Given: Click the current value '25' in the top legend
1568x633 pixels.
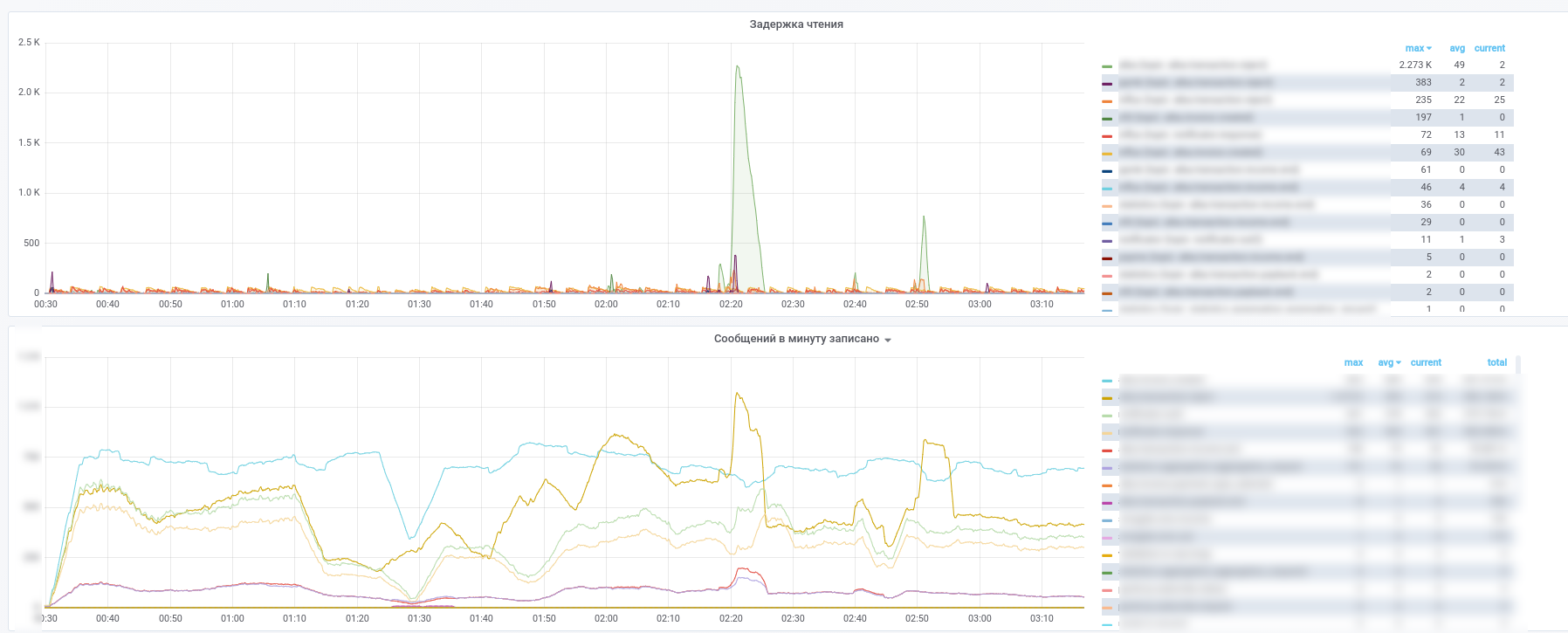Looking at the screenshot, I should point(1499,100).
